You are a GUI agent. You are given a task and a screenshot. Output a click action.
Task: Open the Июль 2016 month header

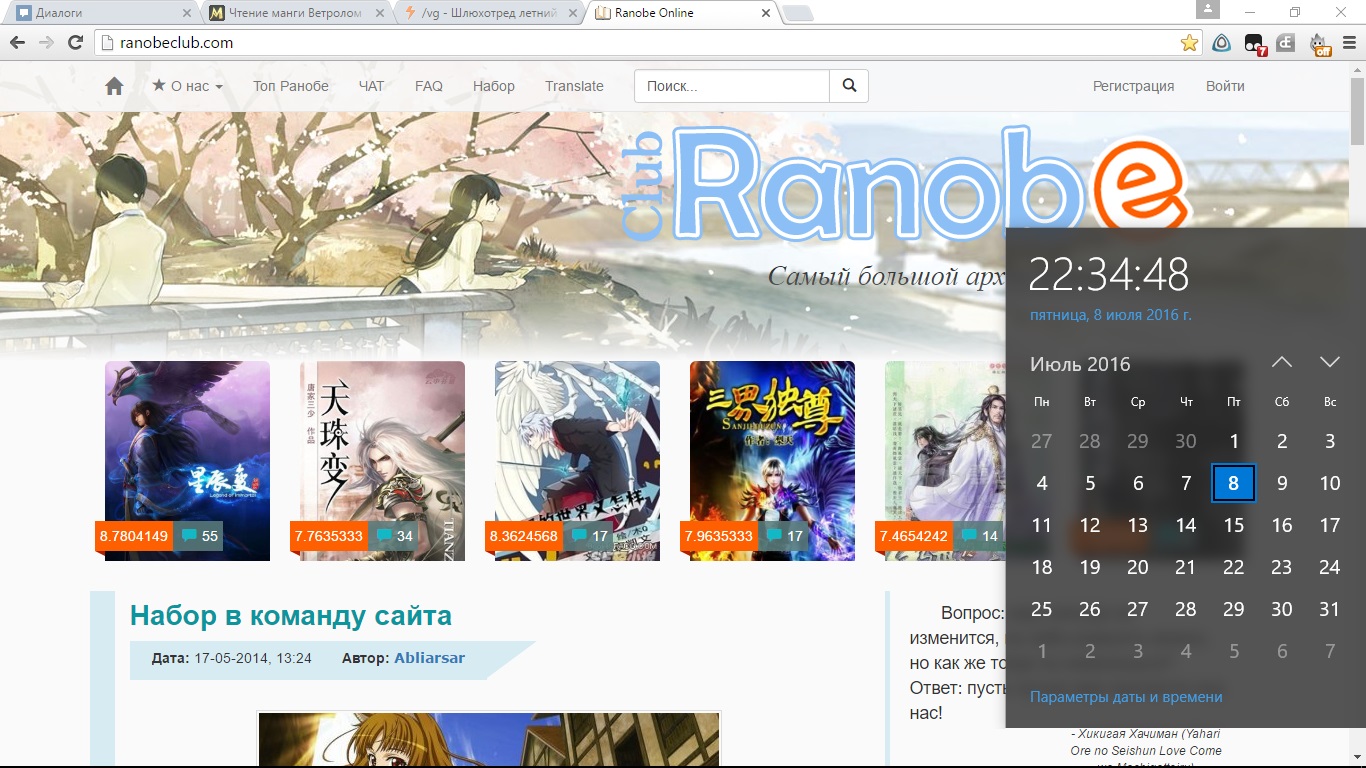pyautogui.click(x=1080, y=364)
